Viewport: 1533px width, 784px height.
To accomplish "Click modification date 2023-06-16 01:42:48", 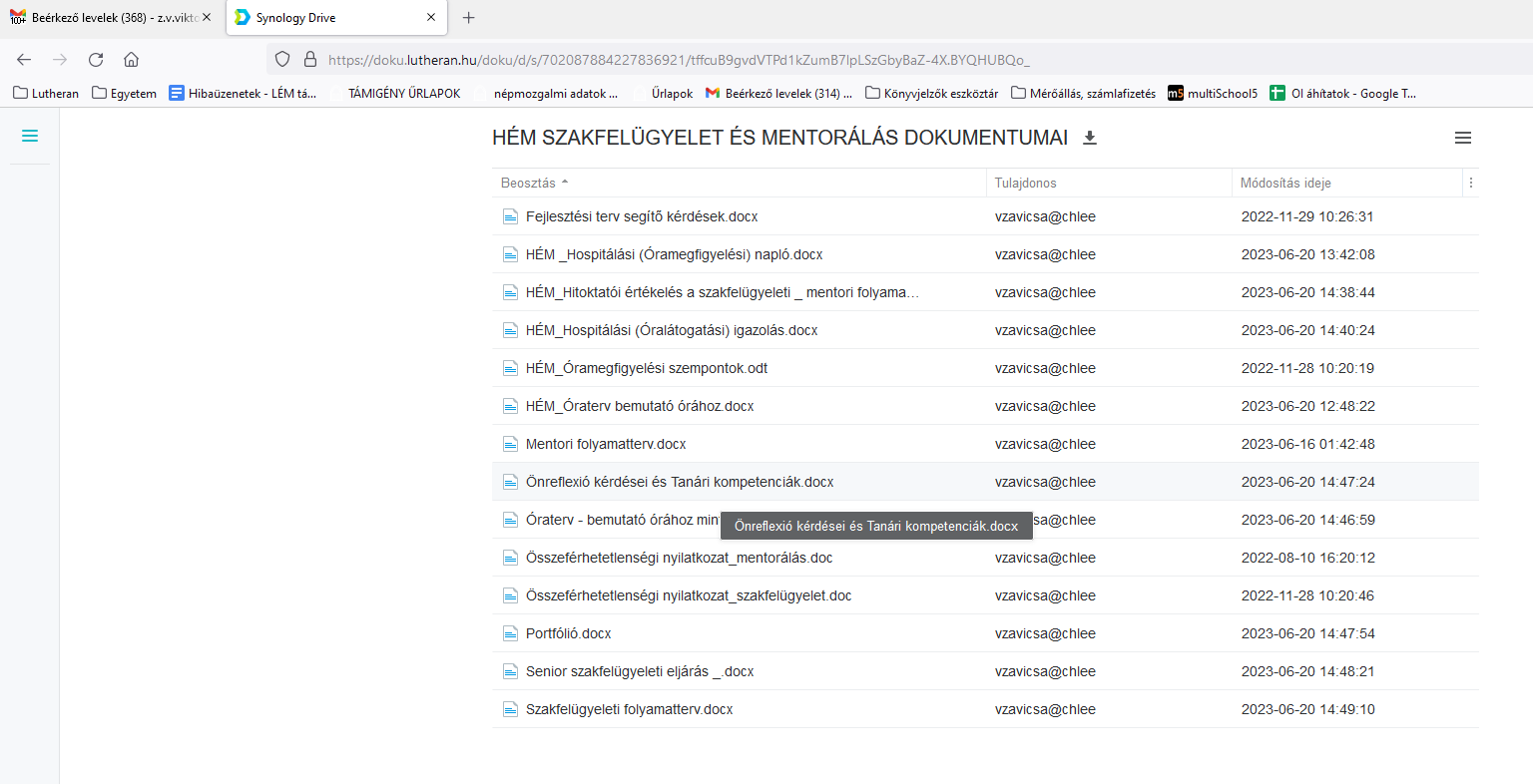I will [x=1307, y=444].
